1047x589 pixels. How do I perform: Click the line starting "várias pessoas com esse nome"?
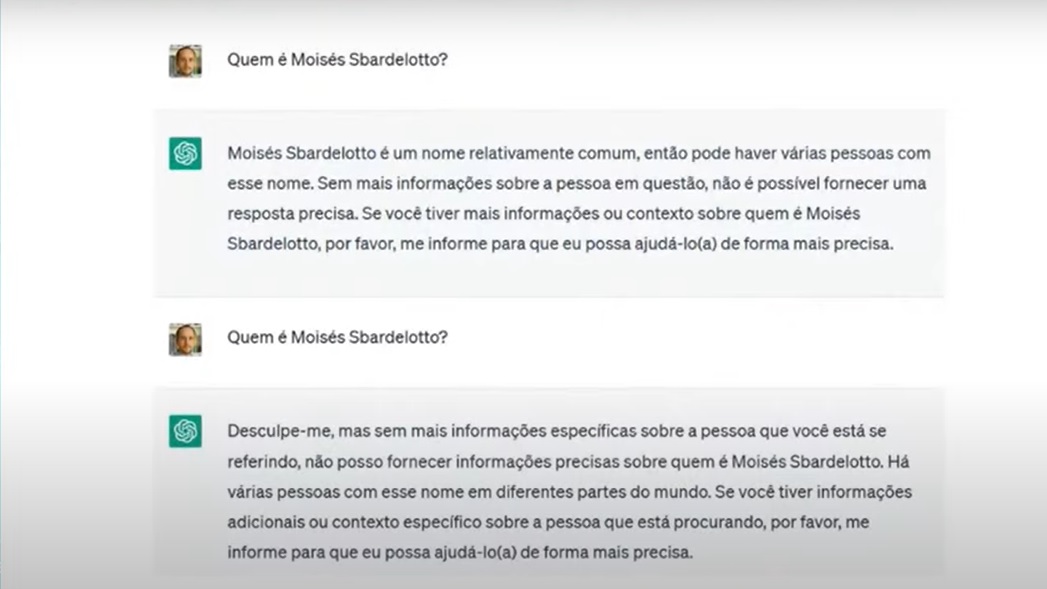570,492
